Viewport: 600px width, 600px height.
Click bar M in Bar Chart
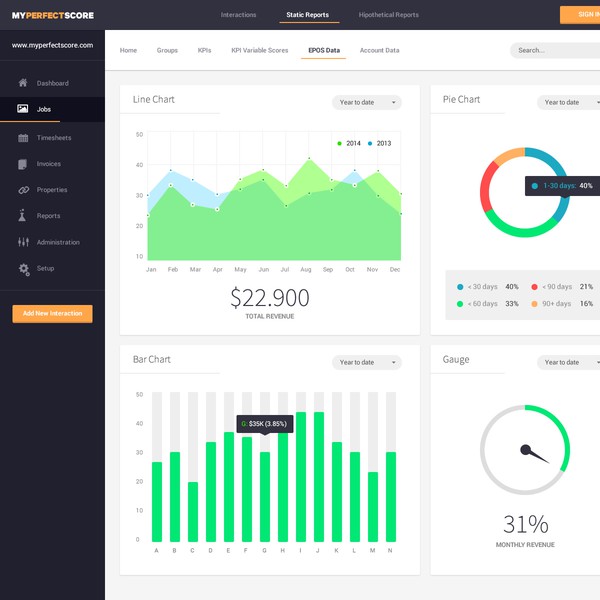(373, 507)
